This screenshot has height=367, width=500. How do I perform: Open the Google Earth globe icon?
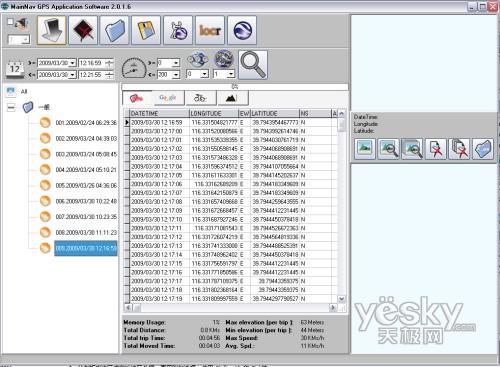[x=242, y=30]
